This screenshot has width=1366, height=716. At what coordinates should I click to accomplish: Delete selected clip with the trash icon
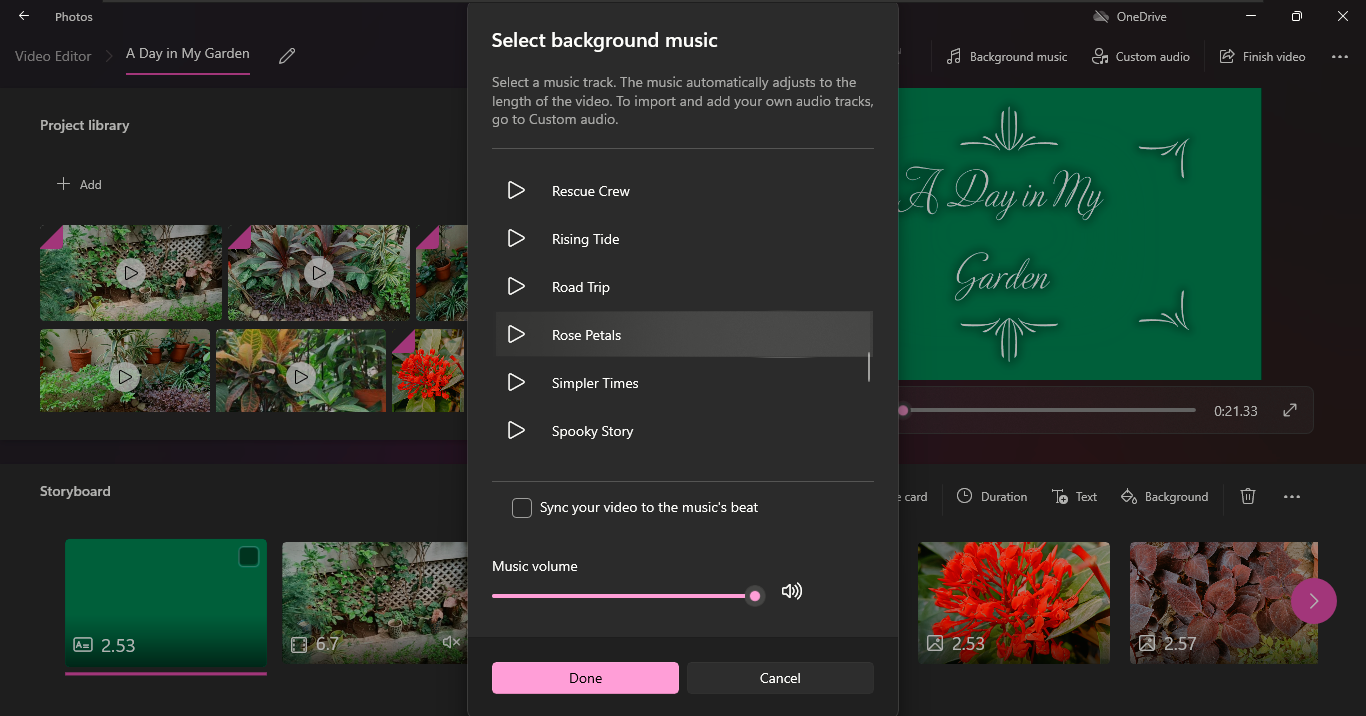pos(1247,496)
